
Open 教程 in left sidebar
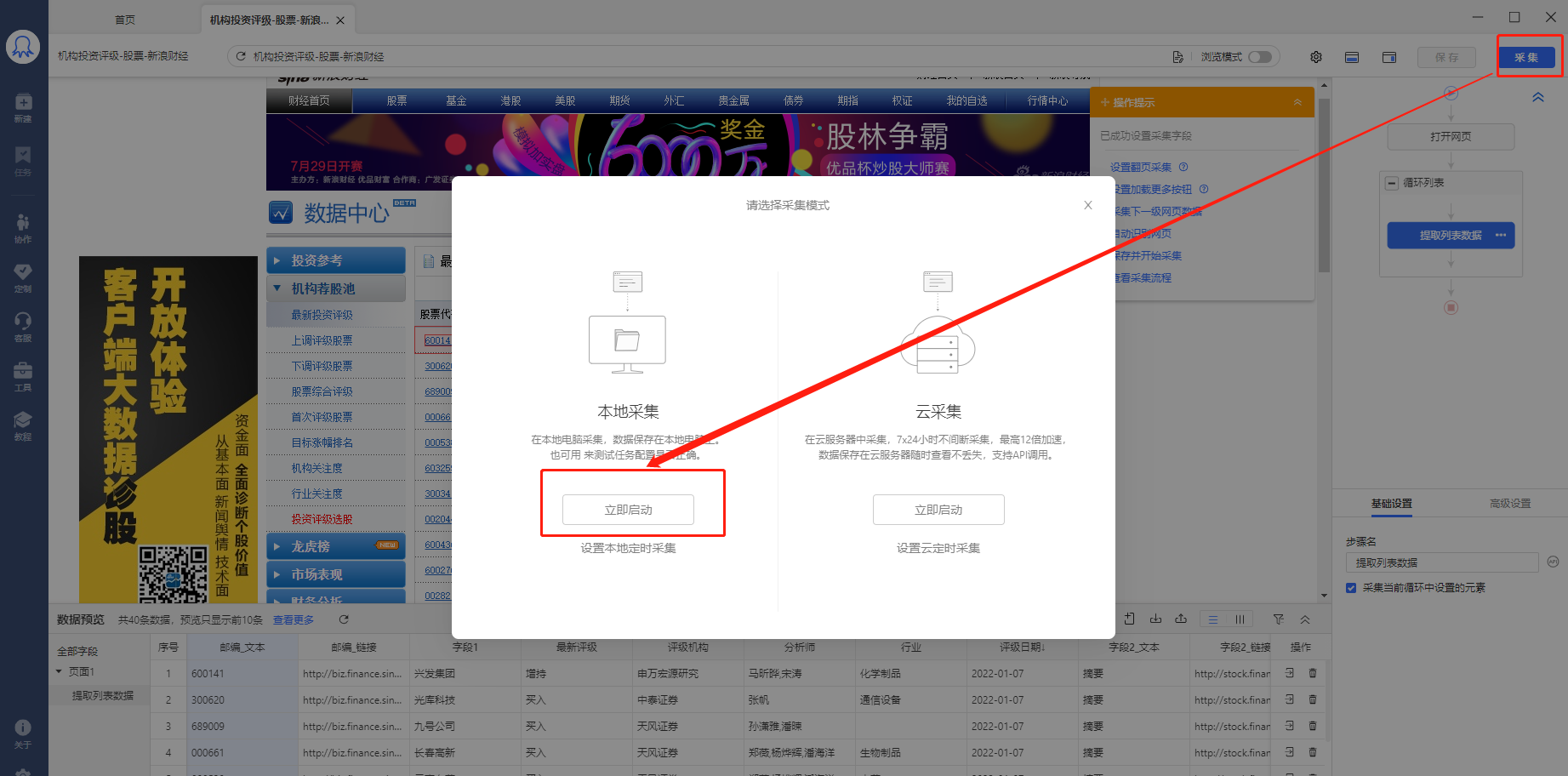[23, 425]
